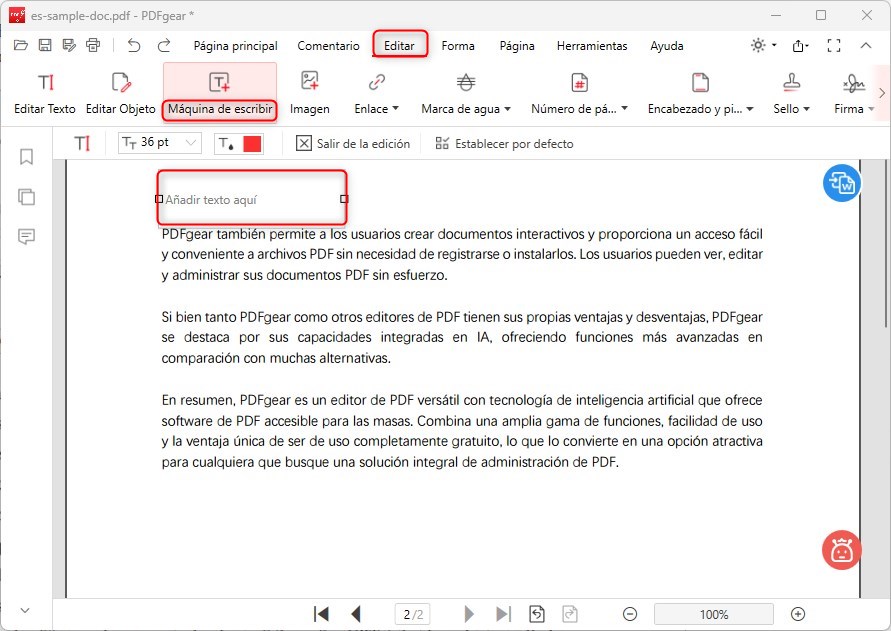Open the Página tab
The height and width of the screenshot is (631, 891).
pos(517,46)
